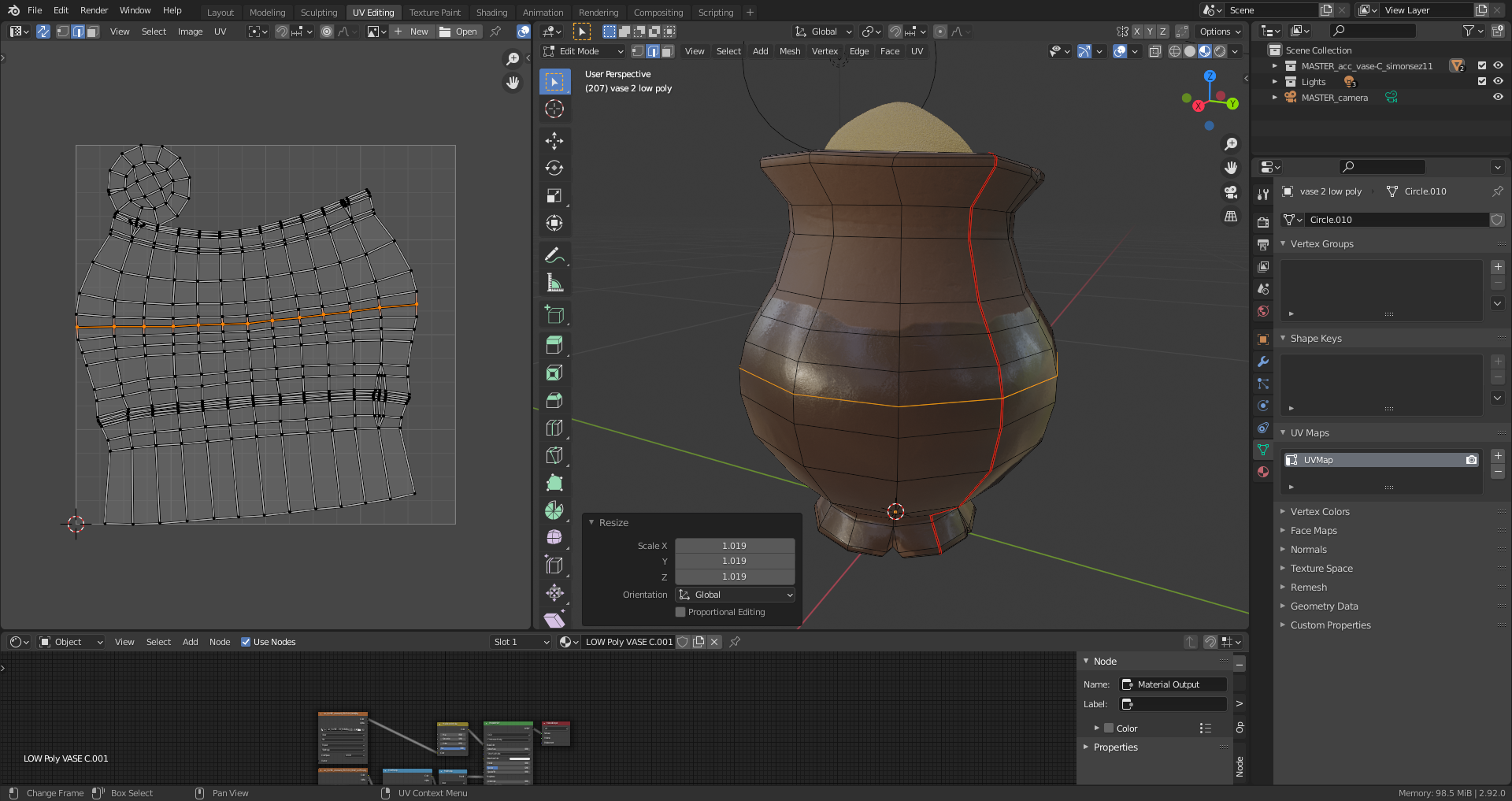
Task: Click the Open image button
Action: pyautogui.click(x=459, y=32)
